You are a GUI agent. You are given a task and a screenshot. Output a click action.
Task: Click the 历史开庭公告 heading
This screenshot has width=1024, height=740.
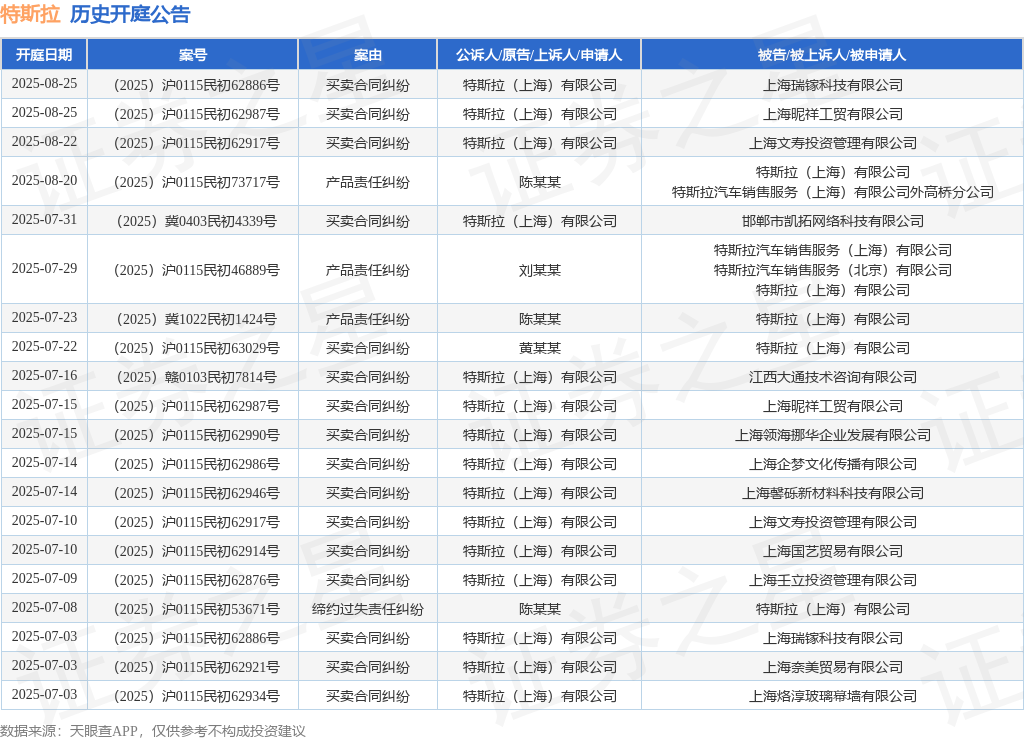click(130, 14)
